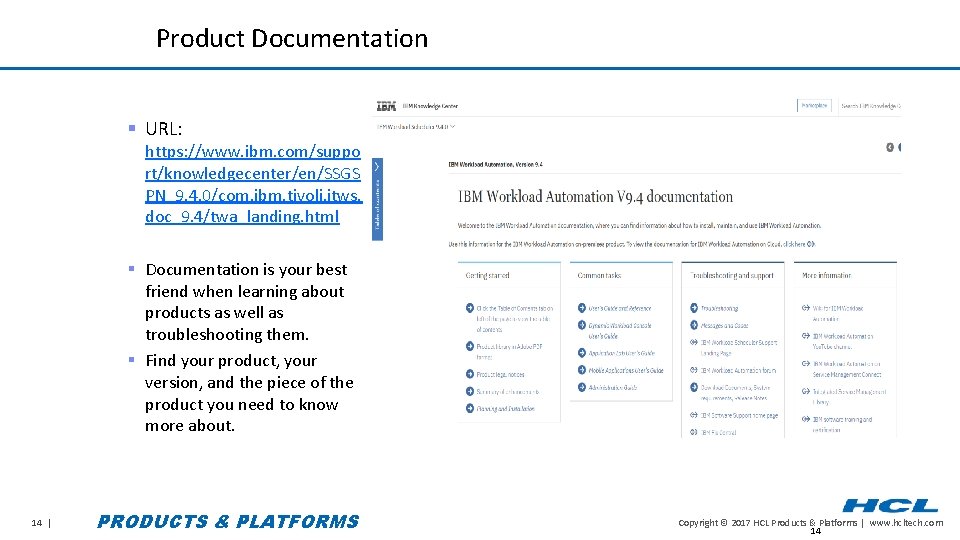Viewport: 960px width, 540px height.
Task: Click external-link icon for IBM software training
Action: point(806,419)
